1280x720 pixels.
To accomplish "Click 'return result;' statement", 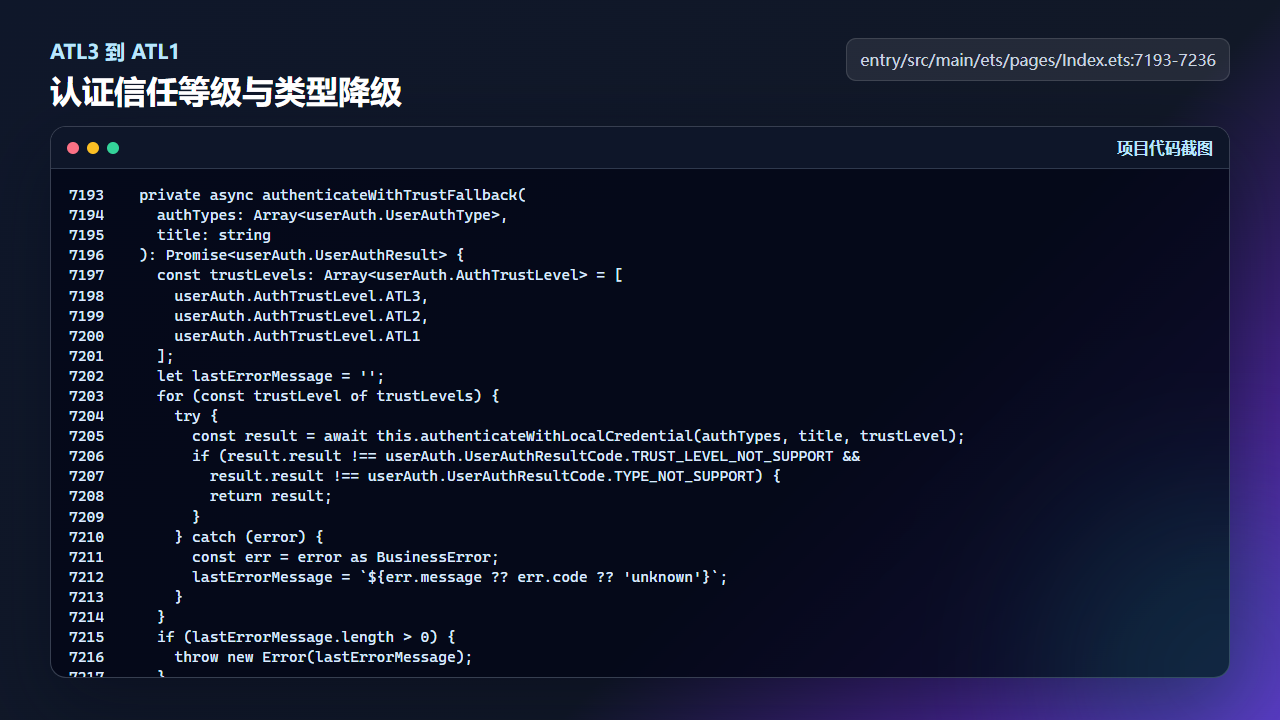I will coord(271,496).
